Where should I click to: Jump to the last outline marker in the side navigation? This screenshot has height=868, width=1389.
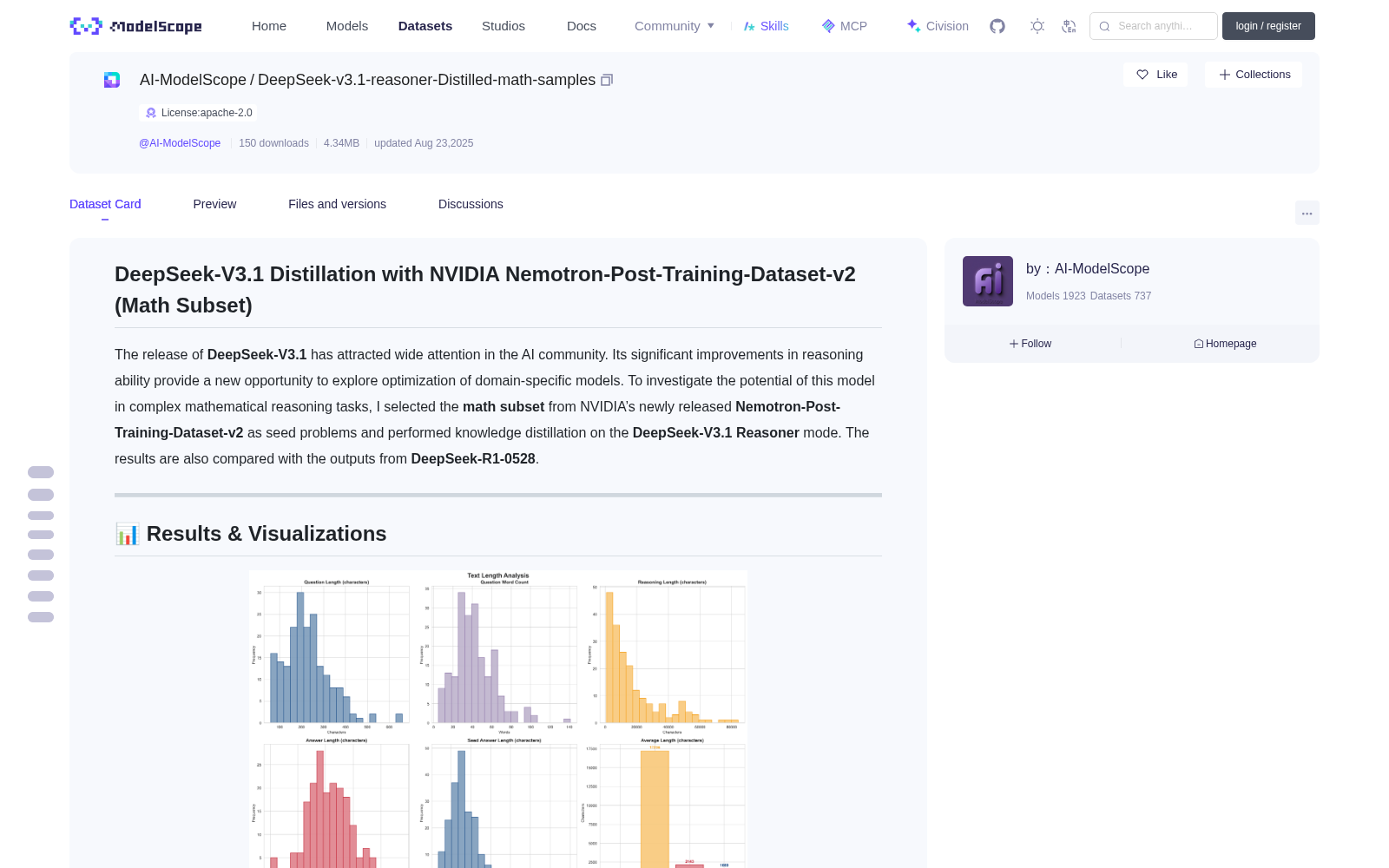pos(41,617)
